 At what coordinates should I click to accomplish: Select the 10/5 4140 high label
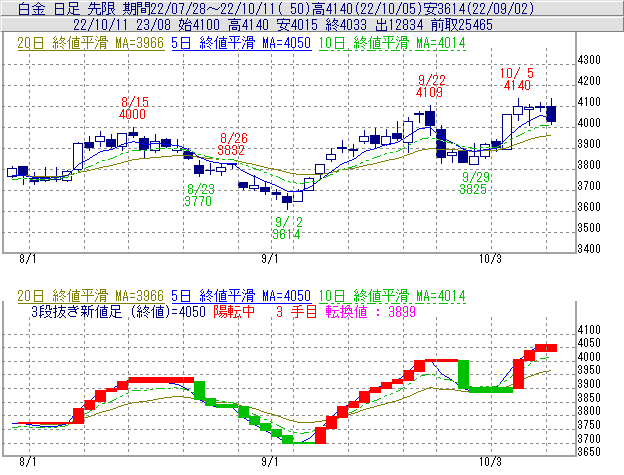pos(517,79)
